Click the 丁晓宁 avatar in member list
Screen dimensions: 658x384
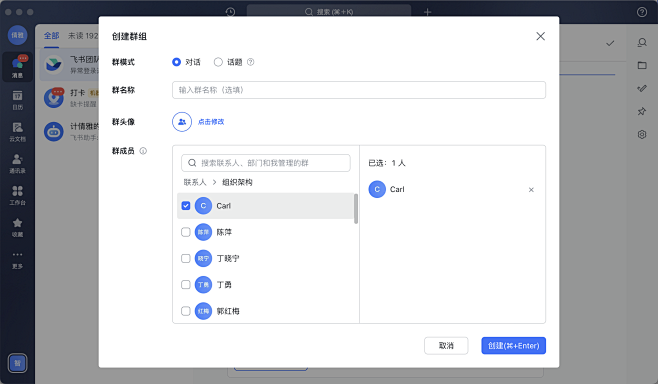coord(203,259)
